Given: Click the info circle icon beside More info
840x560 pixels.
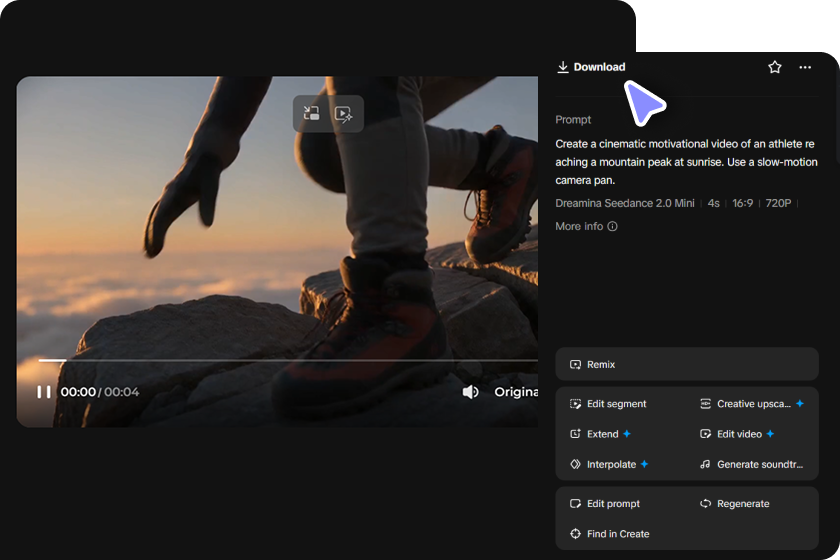Looking at the screenshot, I should (612, 226).
